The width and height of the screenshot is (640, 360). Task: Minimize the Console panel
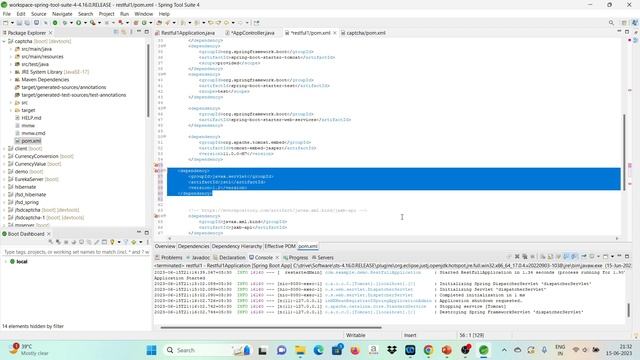click(x=619, y=256)
